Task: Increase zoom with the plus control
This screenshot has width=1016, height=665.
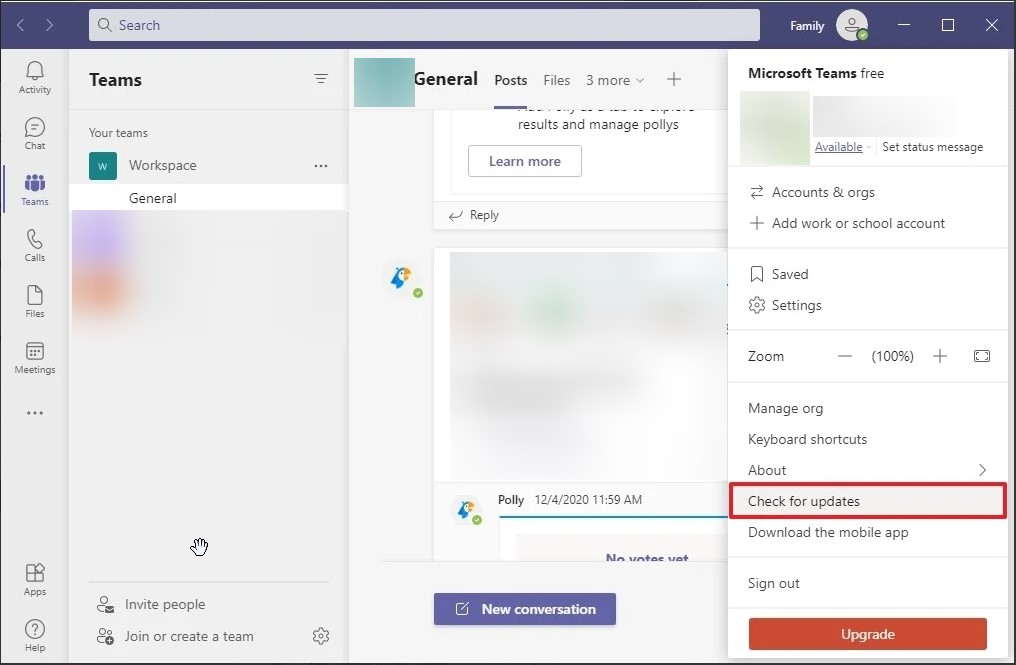Action: point(939,356)
